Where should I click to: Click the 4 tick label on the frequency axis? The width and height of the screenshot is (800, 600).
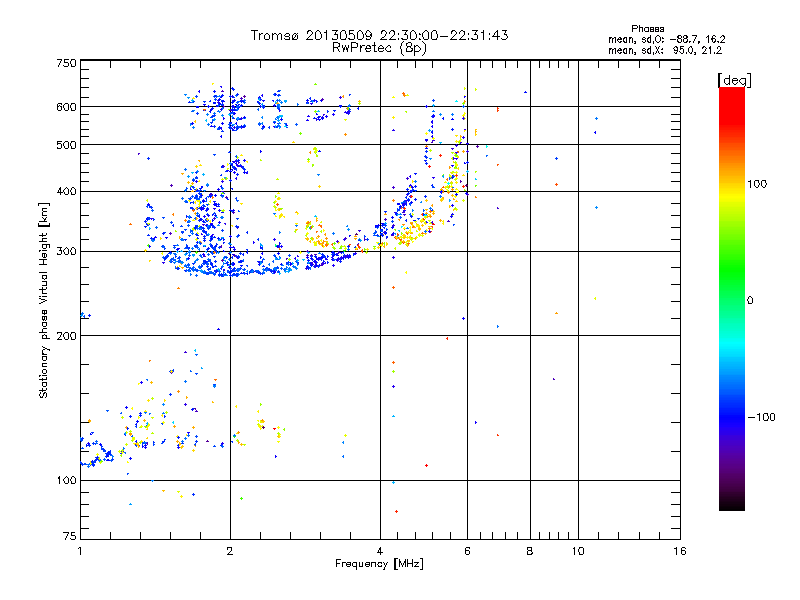coord(380,551)
